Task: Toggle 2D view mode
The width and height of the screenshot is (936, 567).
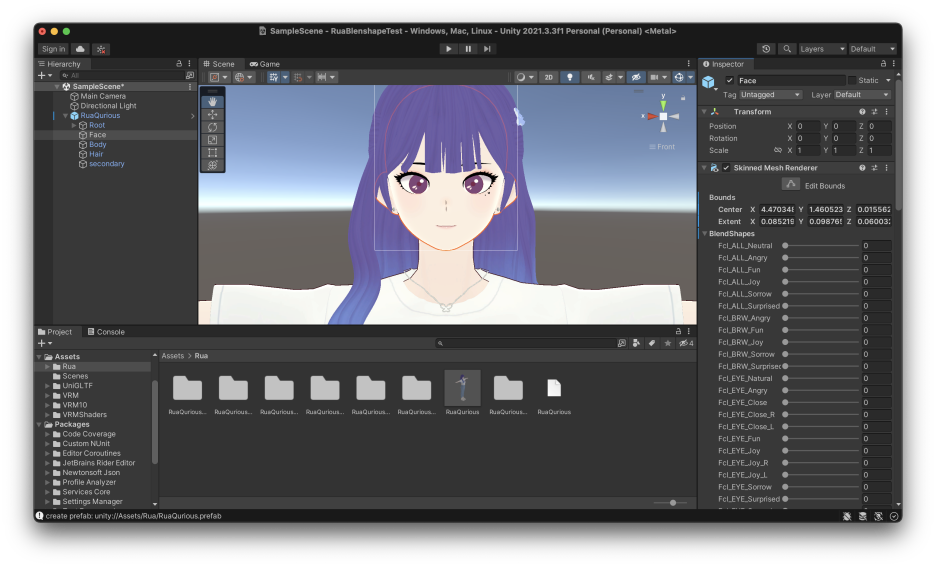Action: [548, 77]
